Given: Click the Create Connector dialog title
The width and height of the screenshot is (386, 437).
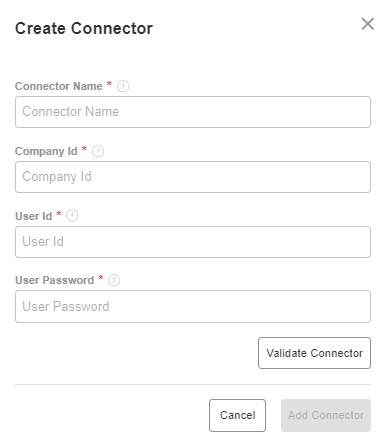Looking at the screenshot, I should tap(84, 28).
